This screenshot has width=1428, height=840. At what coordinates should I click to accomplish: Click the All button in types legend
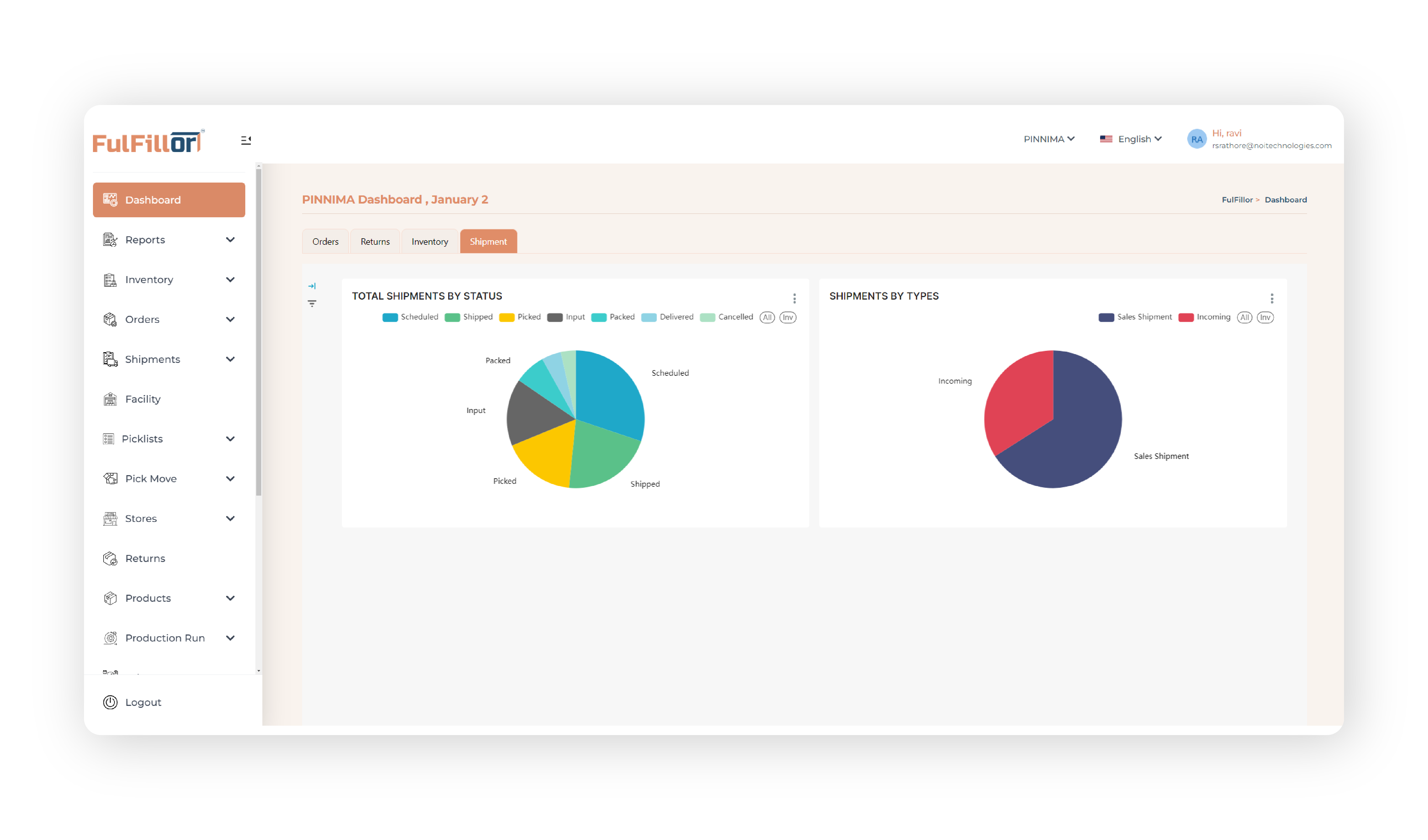point(1244,318)
